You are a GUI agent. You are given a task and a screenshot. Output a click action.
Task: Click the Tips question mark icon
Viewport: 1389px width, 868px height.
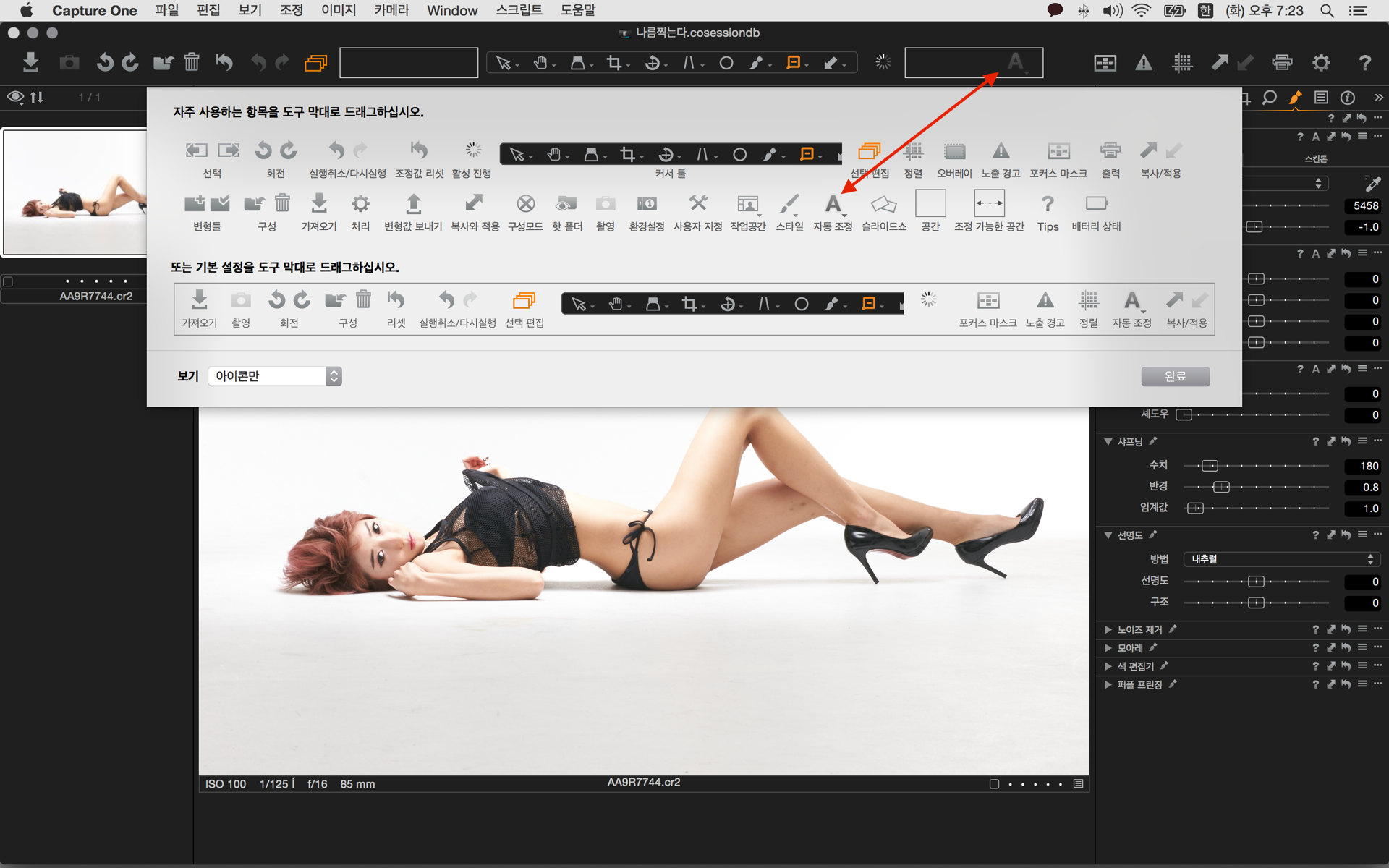pyautogui.click(x=1047, y=204)
